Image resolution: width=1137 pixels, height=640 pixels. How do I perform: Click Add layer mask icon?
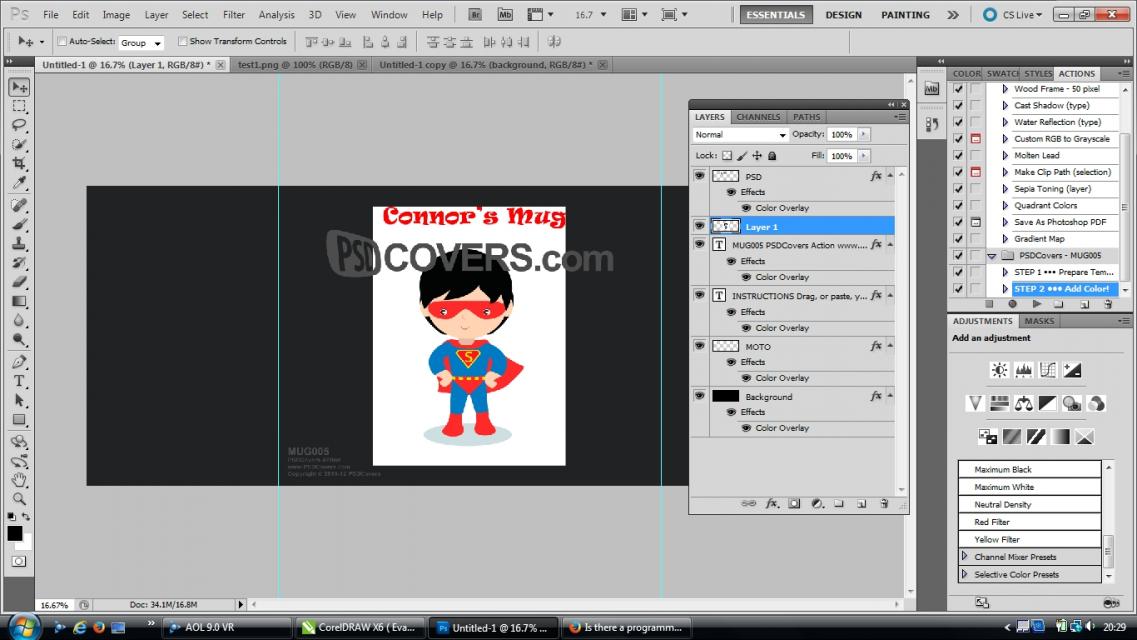coord(795,503)
